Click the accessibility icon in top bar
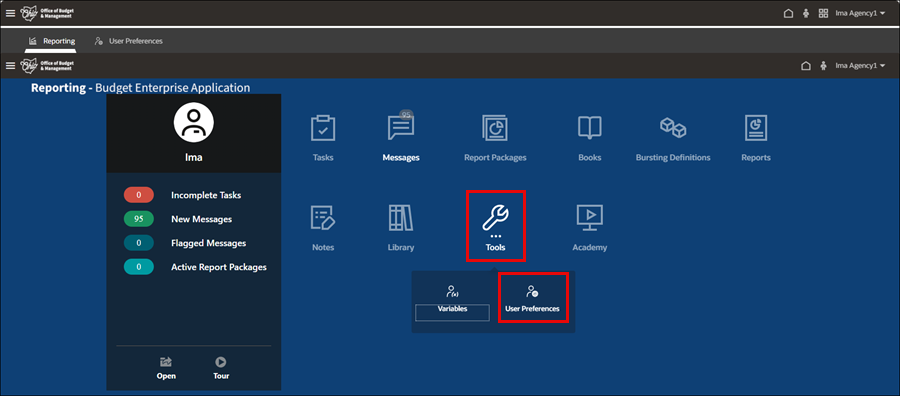This screenshot has width=900, height=396. coord(806,13)
